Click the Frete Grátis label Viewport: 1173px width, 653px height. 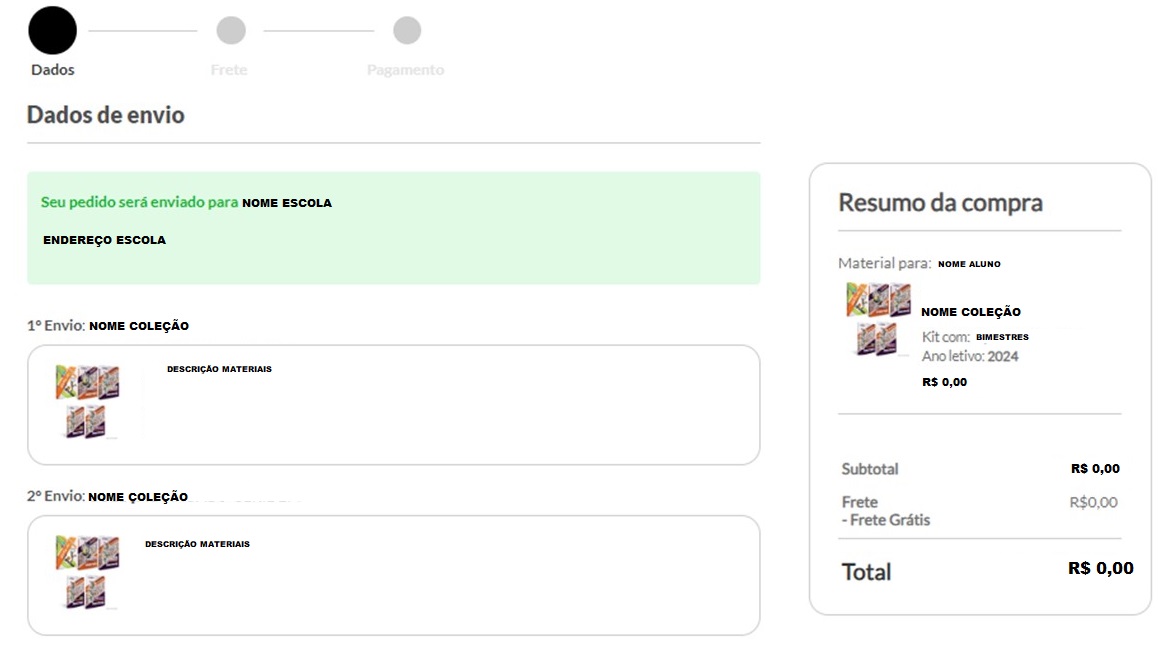pyautogui.click(x=886, y=520)
